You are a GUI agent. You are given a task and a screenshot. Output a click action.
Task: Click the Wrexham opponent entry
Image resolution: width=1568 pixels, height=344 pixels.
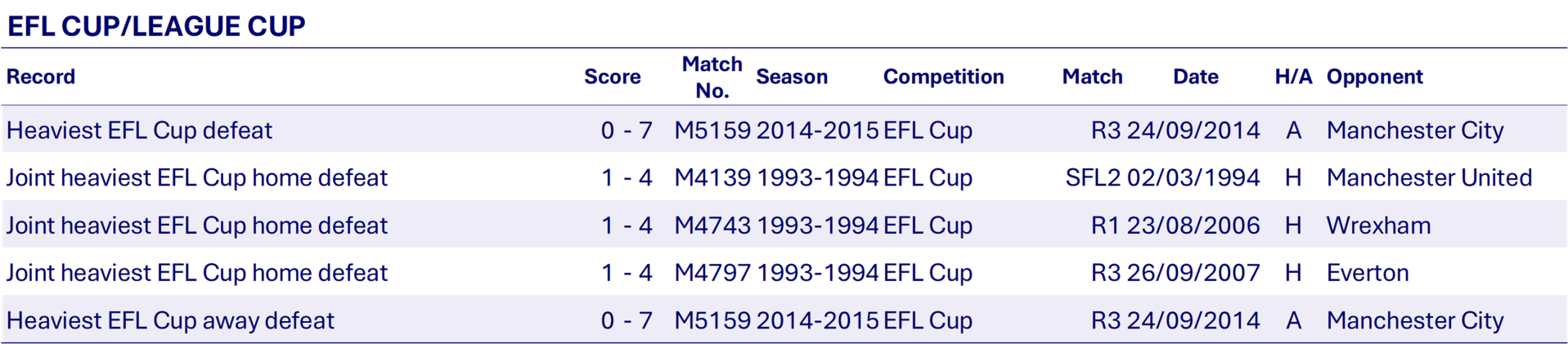[x=1378, y=225]
